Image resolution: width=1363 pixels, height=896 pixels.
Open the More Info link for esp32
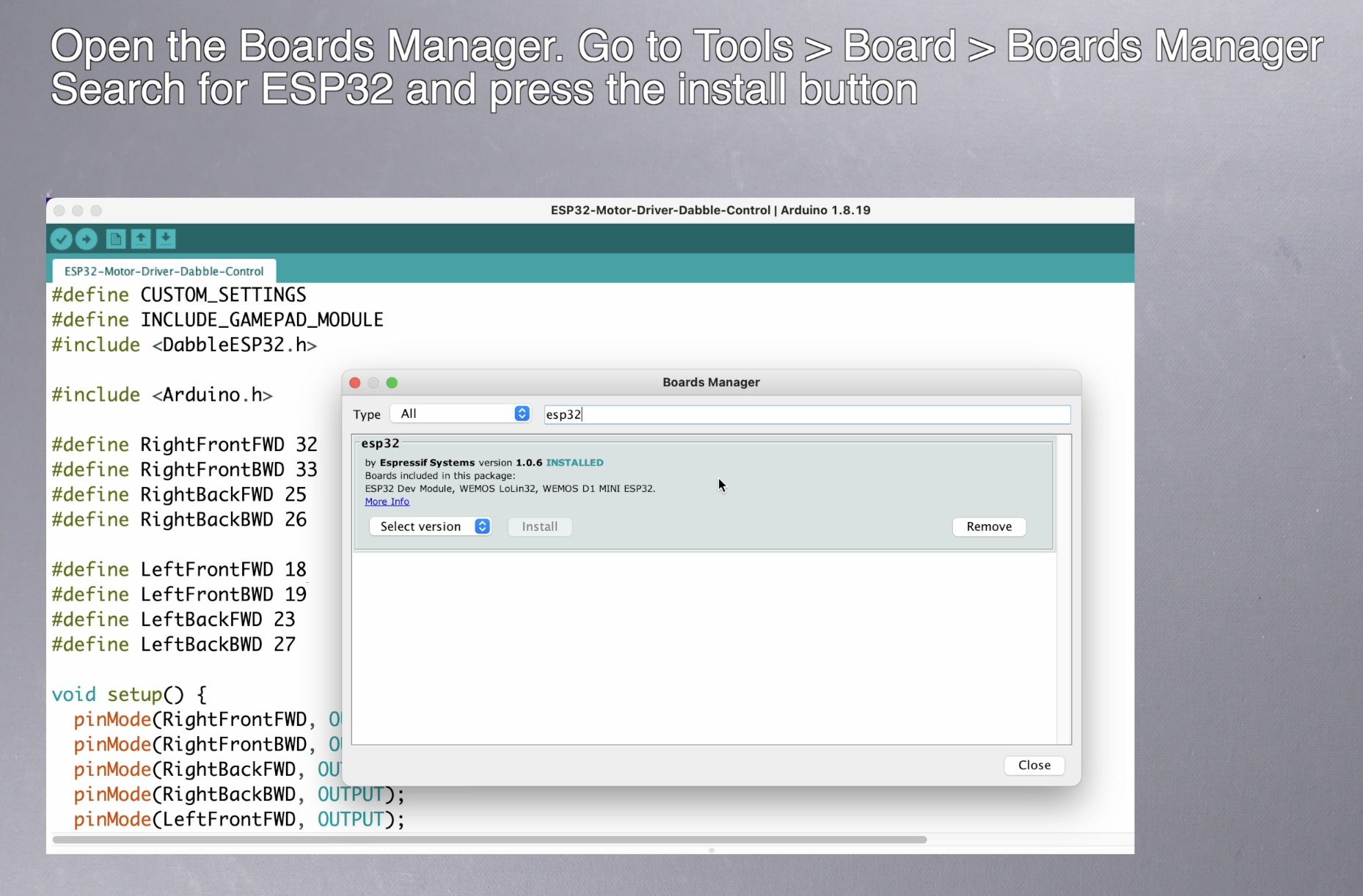387,502
